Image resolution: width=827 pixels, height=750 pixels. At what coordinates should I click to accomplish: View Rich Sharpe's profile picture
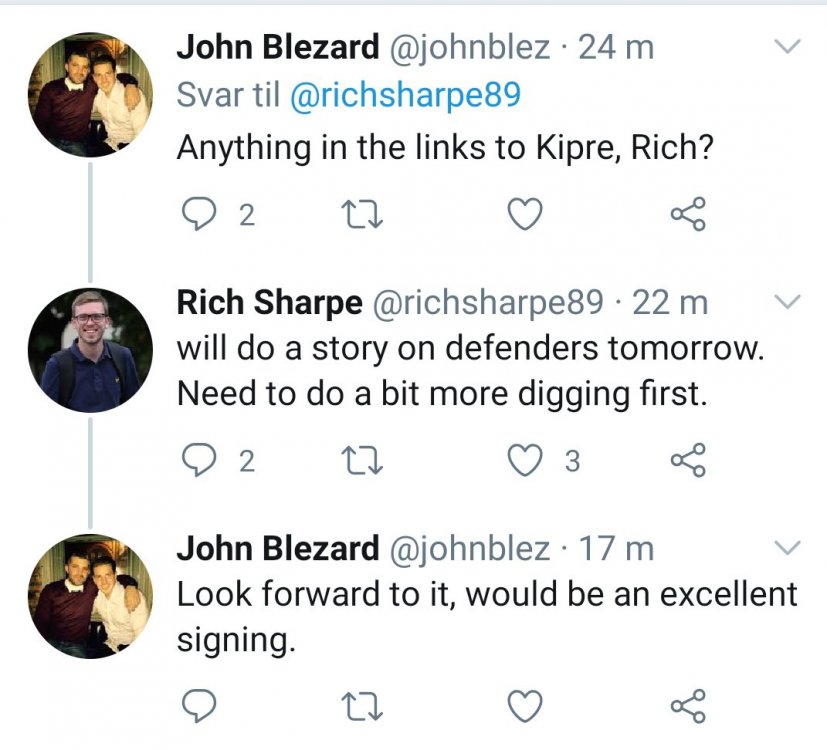click(x=91, y=351)
